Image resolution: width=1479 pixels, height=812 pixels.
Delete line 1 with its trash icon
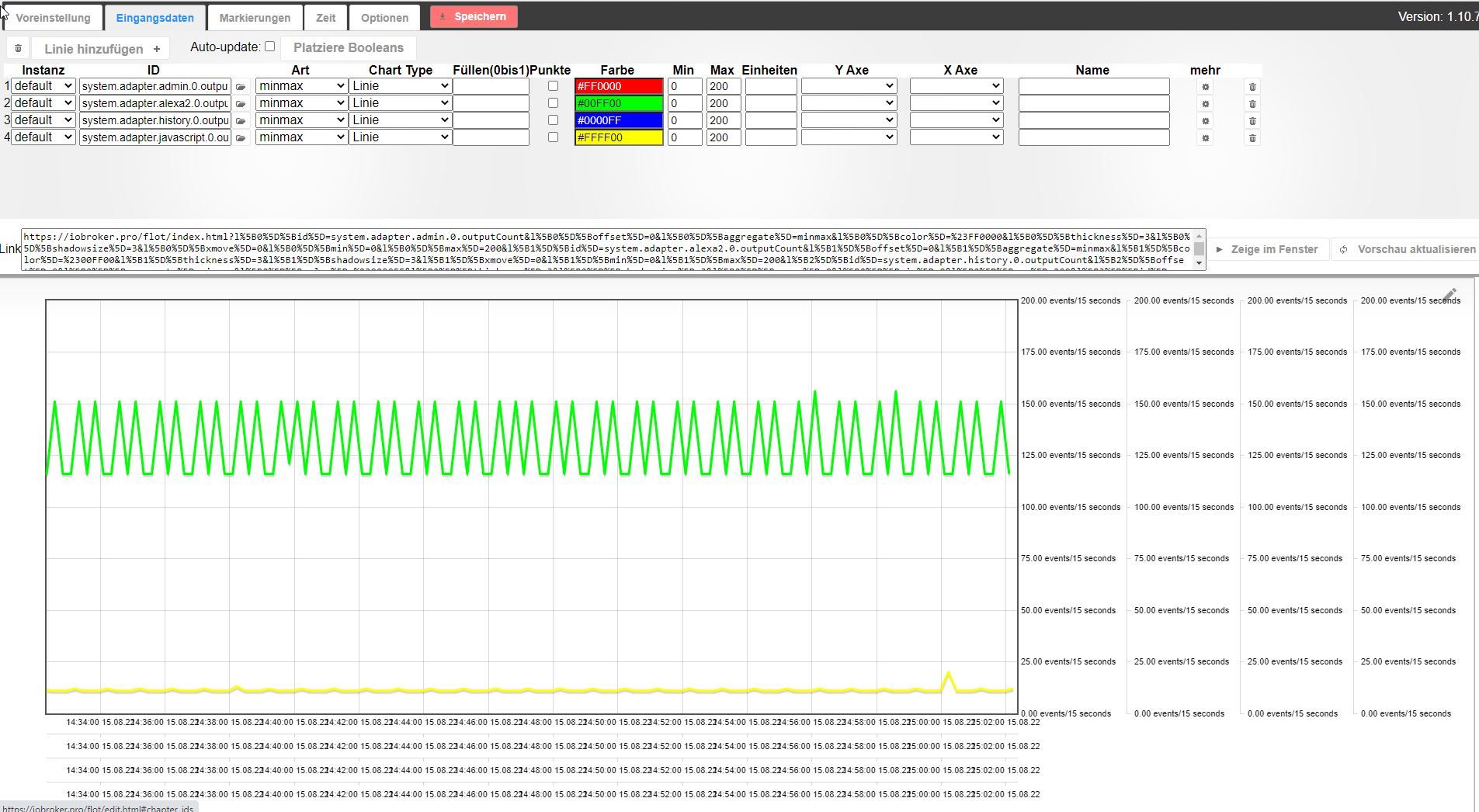(x=1252, y=87)
